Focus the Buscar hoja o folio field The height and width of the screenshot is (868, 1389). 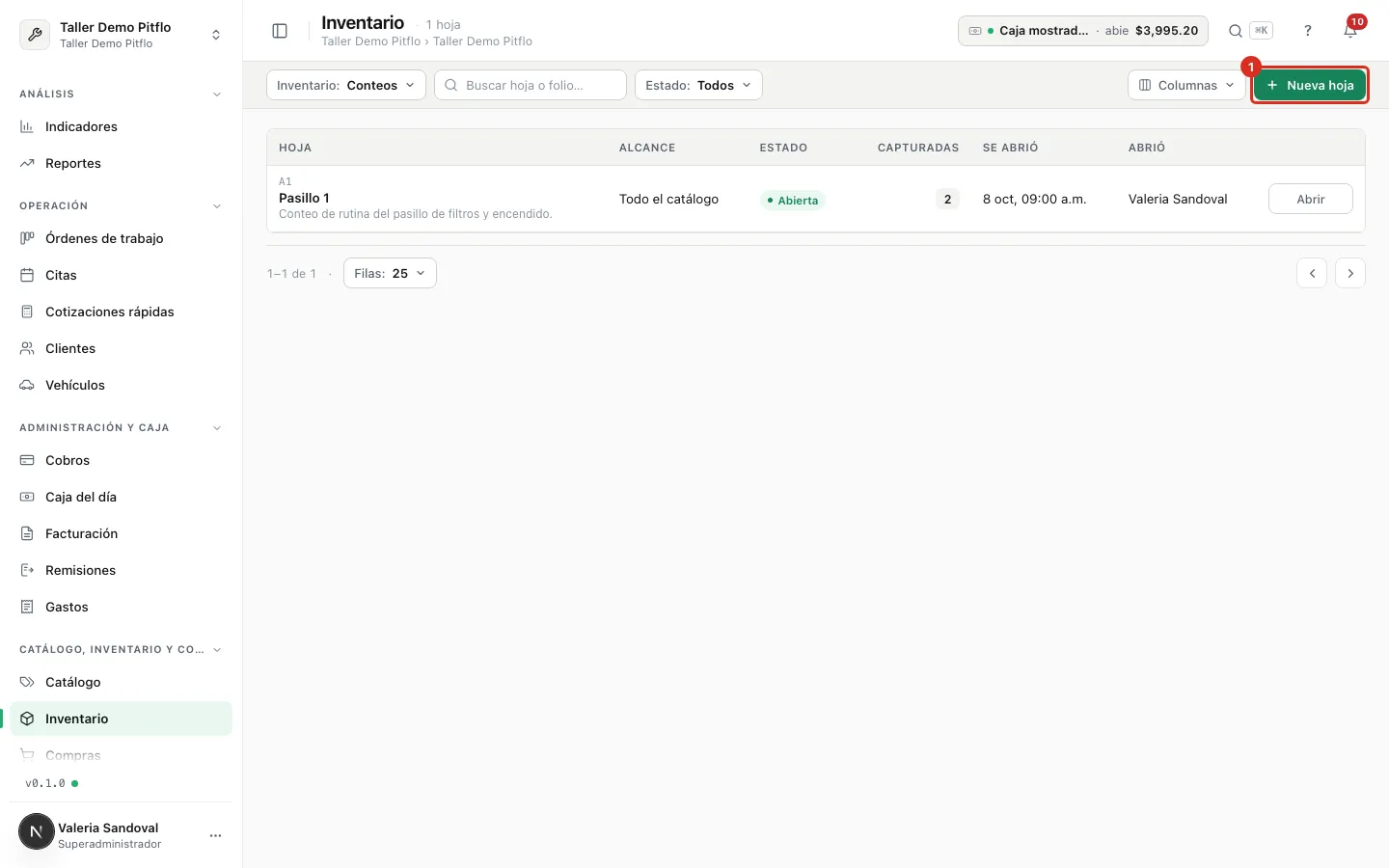coord(531,85)
